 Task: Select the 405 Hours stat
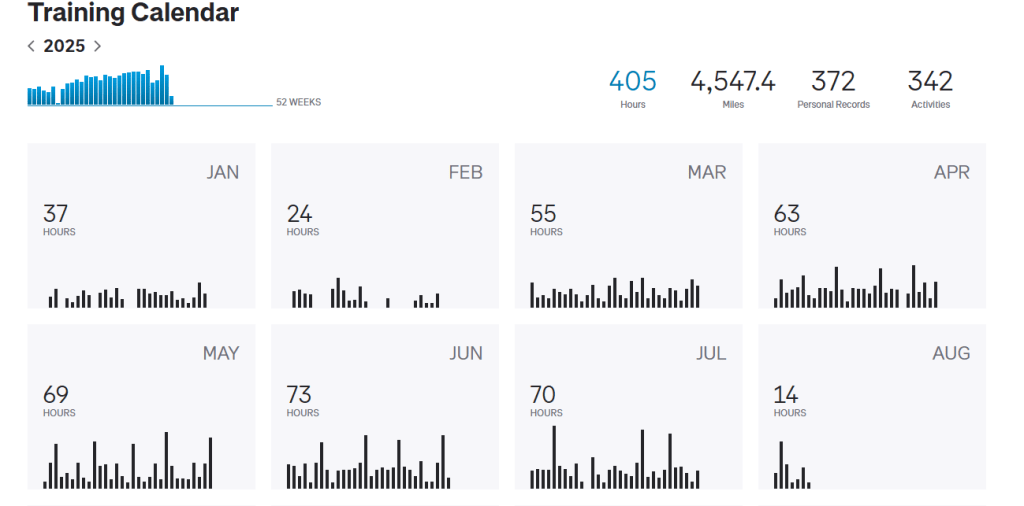(633, 88)
